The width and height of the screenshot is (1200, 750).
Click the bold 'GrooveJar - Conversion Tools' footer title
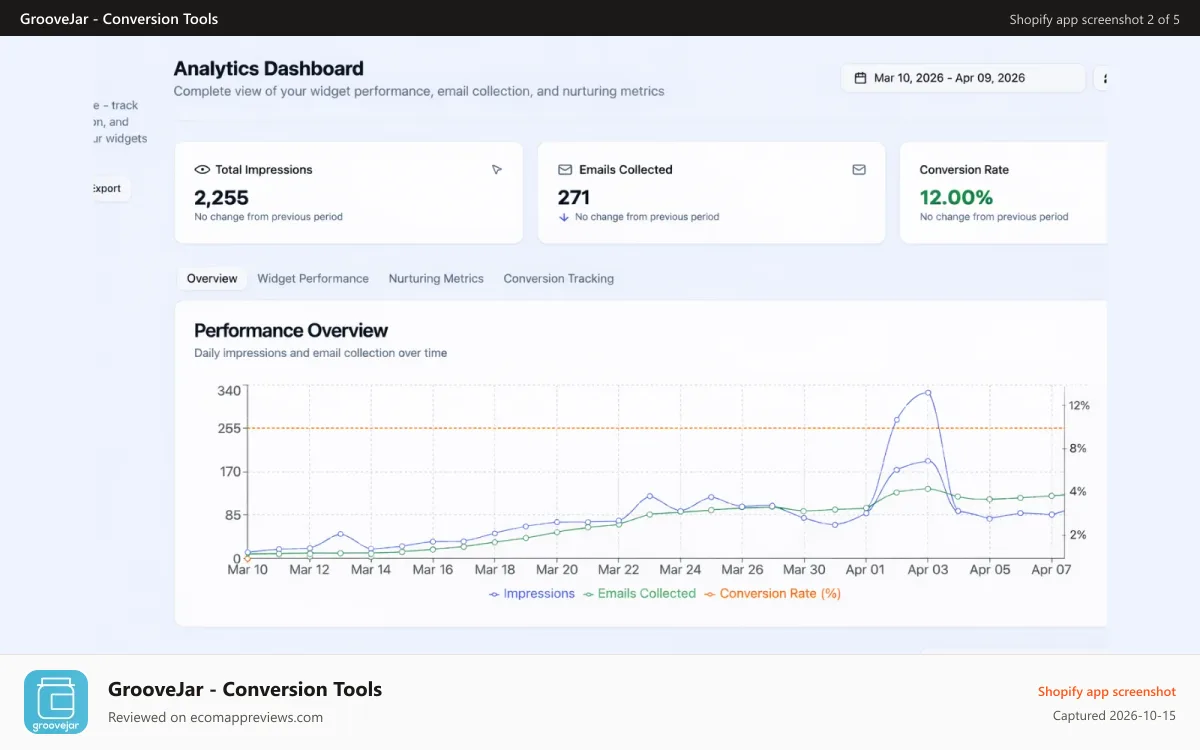click(245, 689)
